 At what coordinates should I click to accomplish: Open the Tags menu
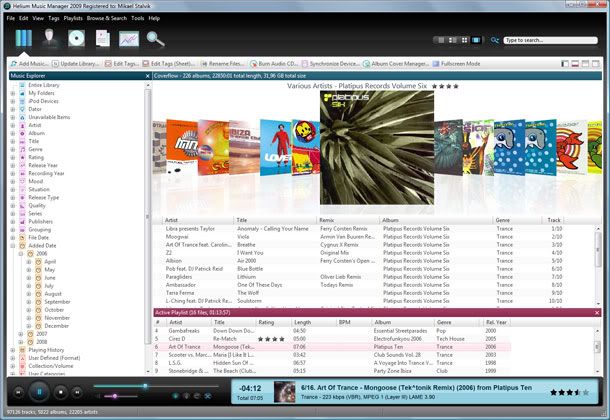pyautogui.click(x=54, y=18)
